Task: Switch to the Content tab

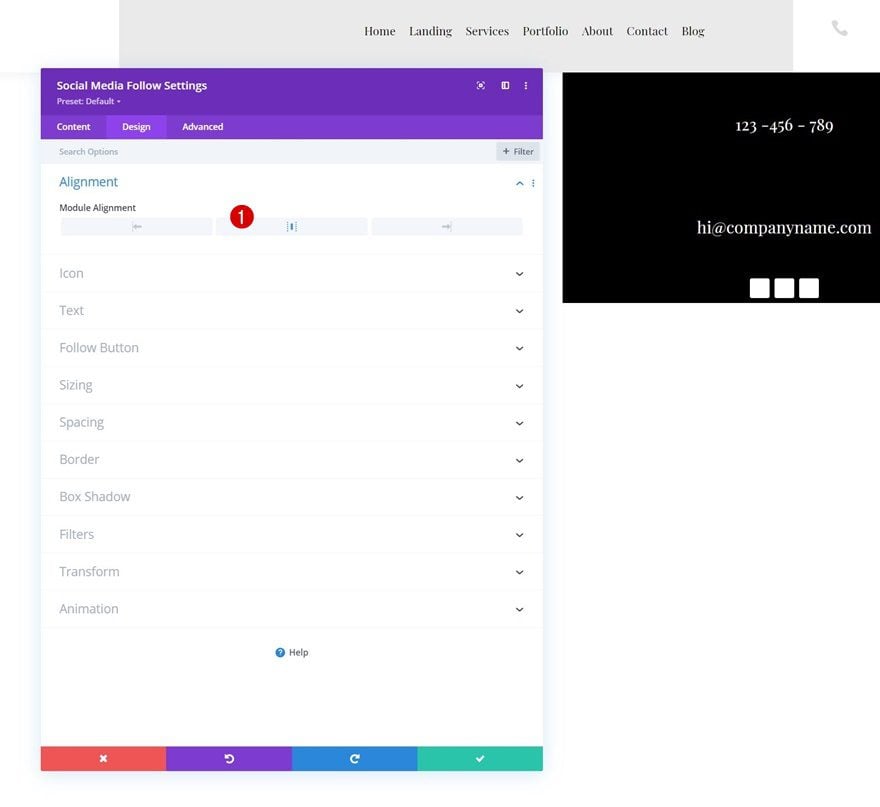Action: tap(74, 127)
